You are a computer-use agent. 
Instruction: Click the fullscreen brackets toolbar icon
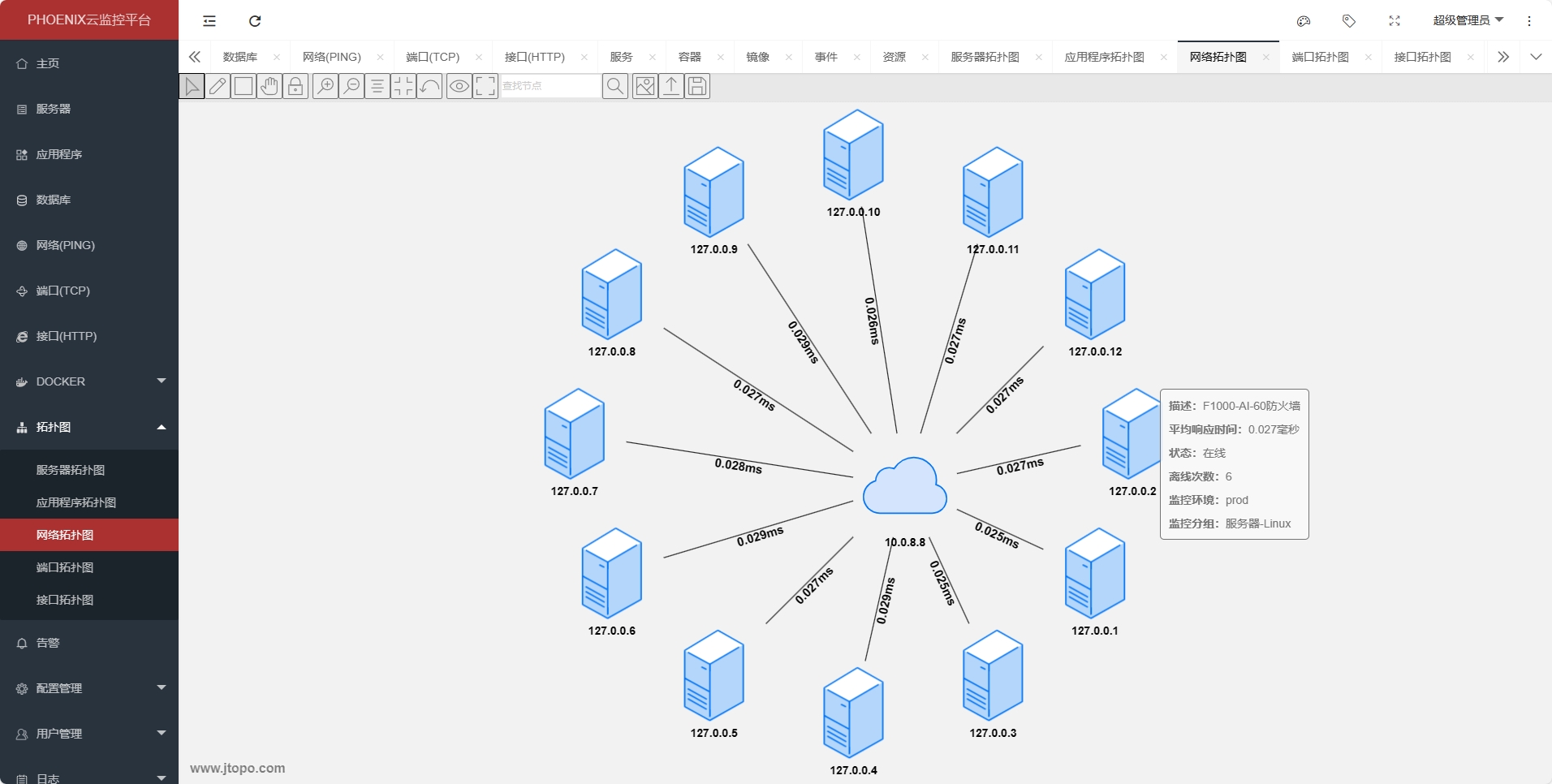pos(485,86)
